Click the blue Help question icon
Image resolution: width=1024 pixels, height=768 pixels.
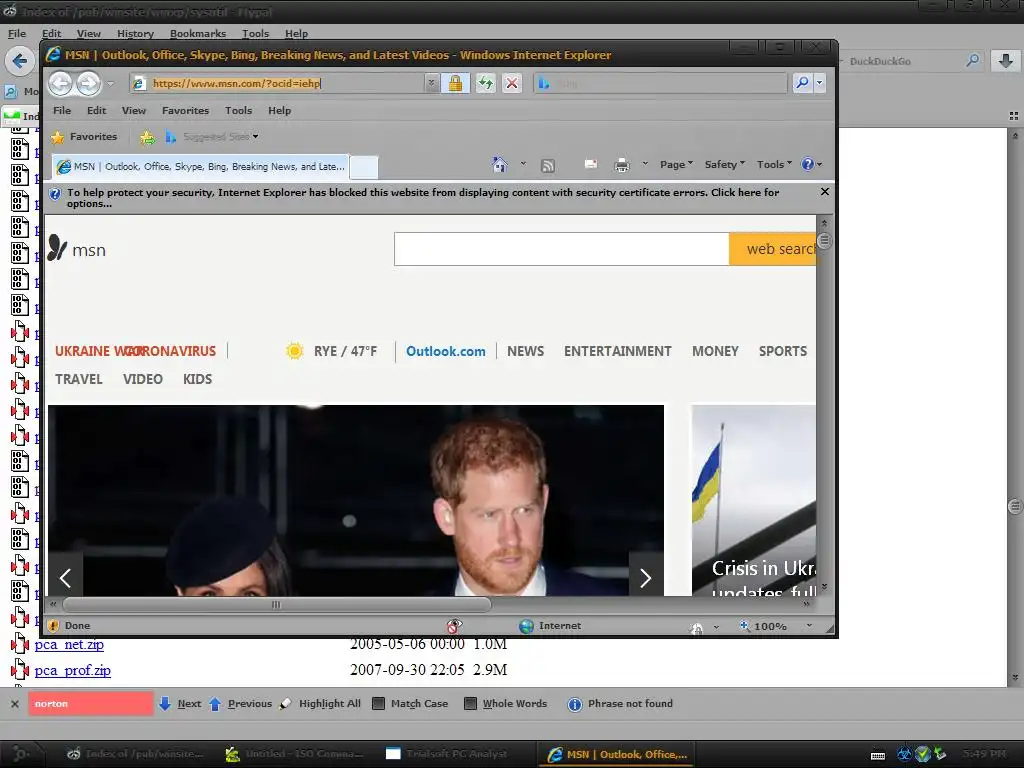(x=808, y=165)
